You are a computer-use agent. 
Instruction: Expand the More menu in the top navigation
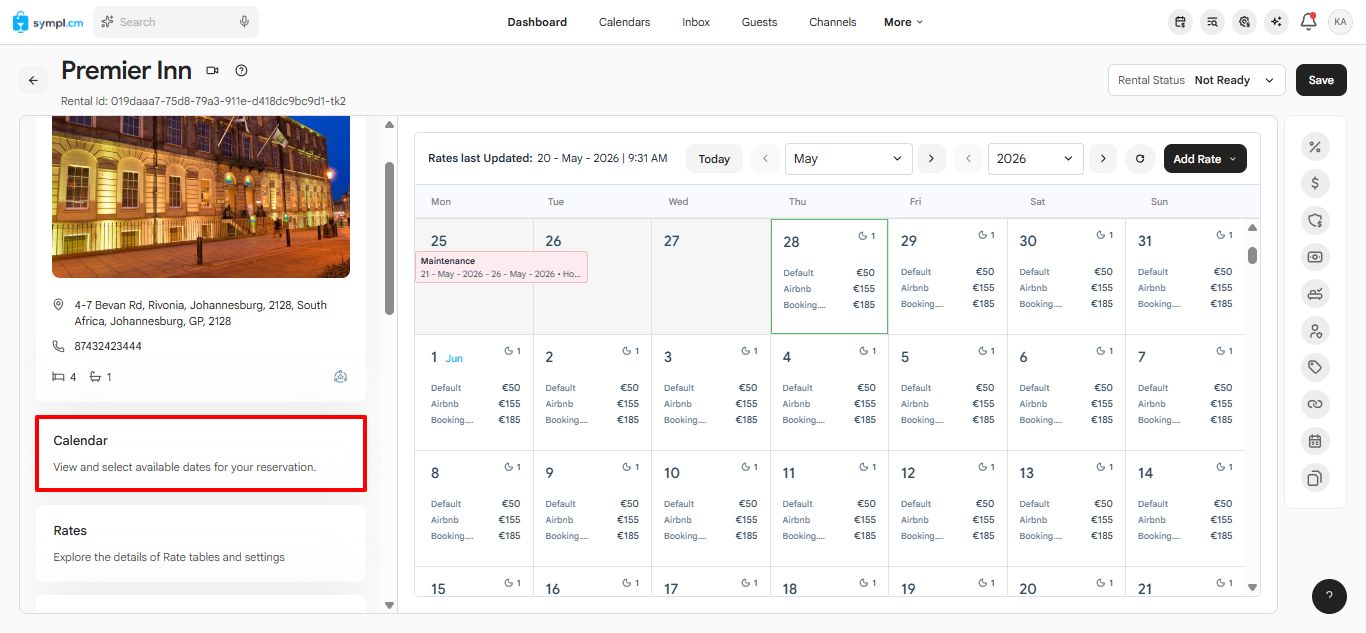[903, 22]
